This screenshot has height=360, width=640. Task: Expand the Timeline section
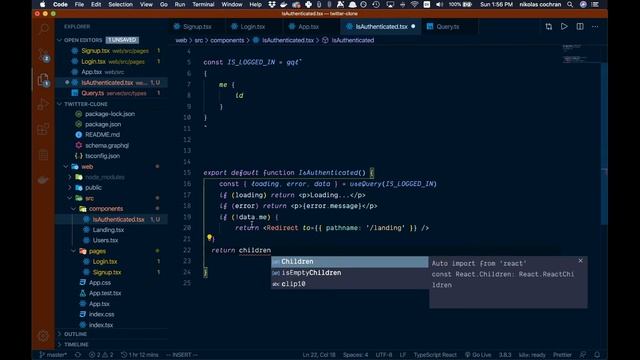coord(60,344)
